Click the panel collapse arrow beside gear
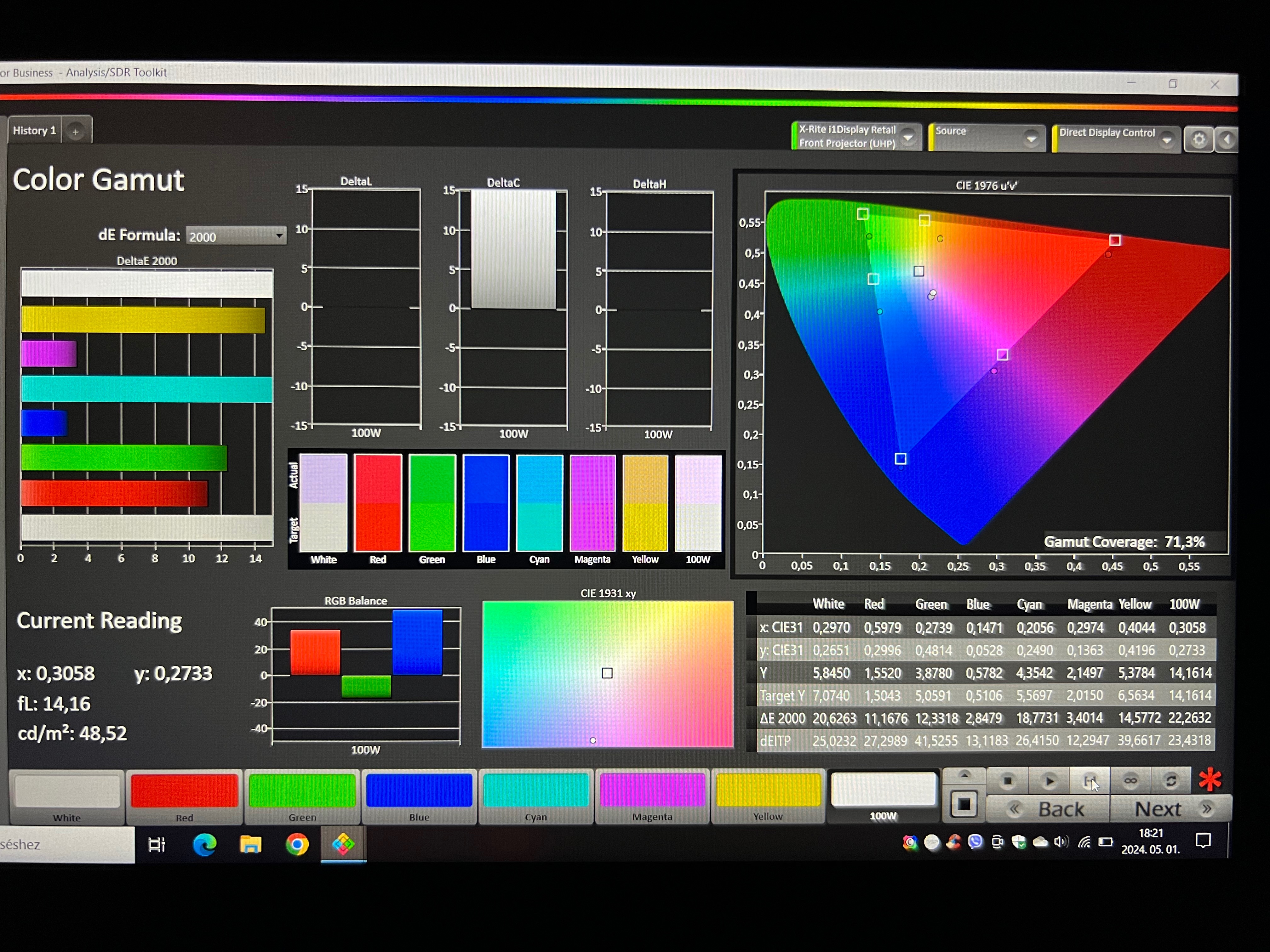The width and height of the screenshot is (1270, 952). coord(1227,140)
